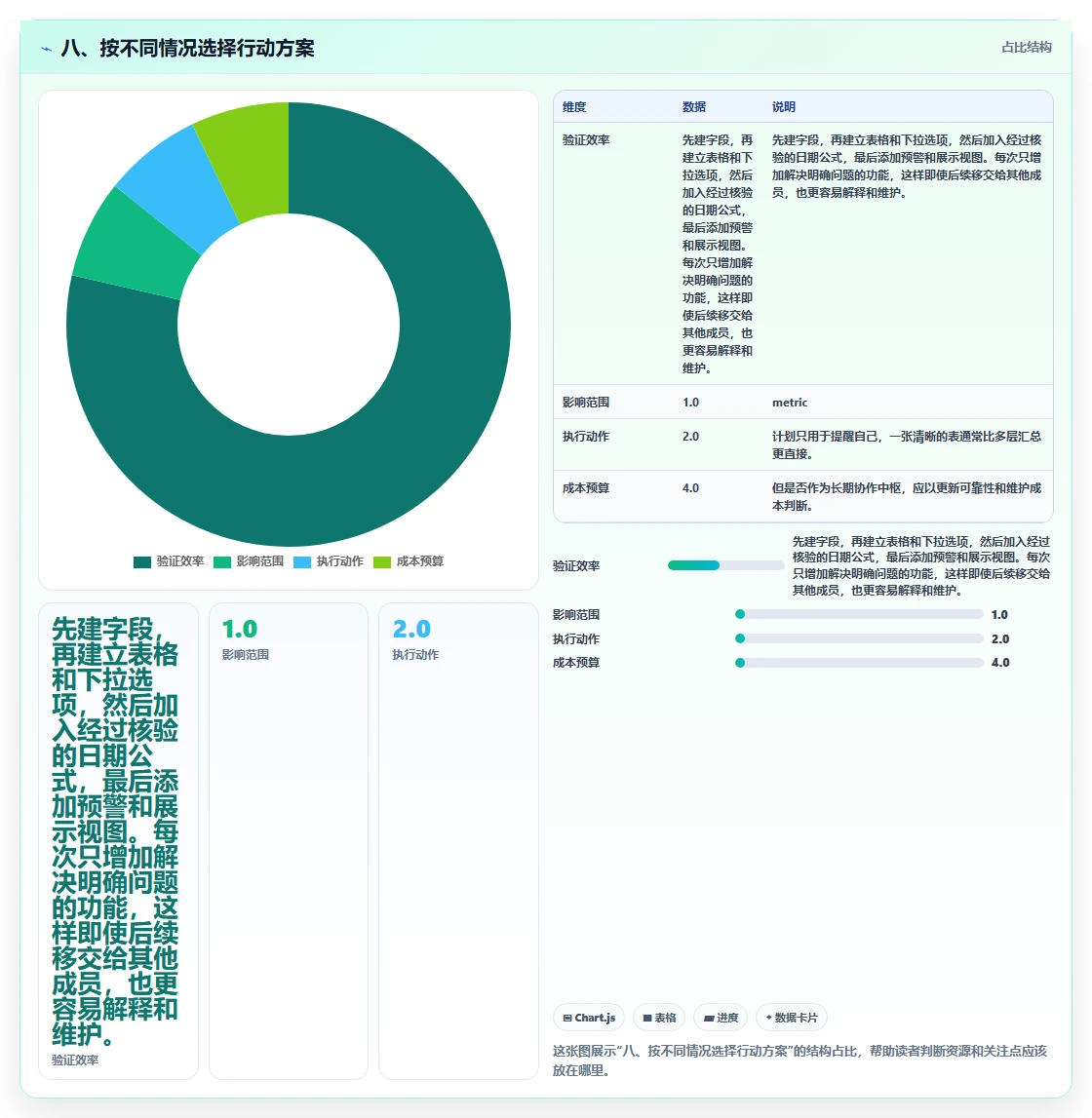Toggle 验证效率 legend color swatch

point(142,561)
